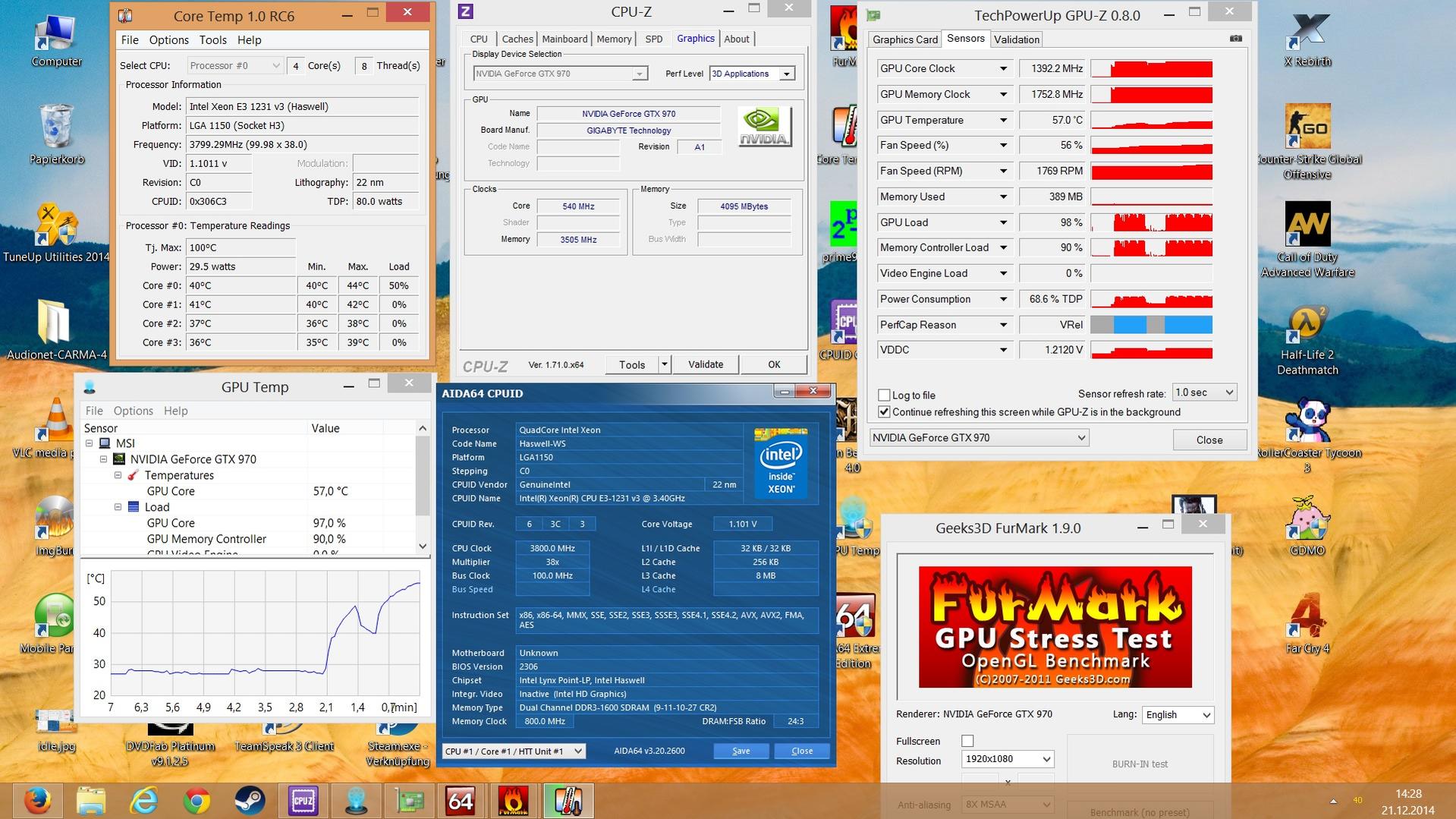Open Google Chrome from the taskbar

click(x=197, y=801)
